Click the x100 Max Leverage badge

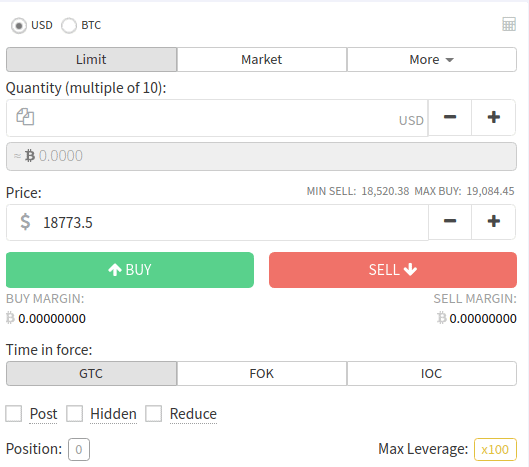tap(495, 449)
